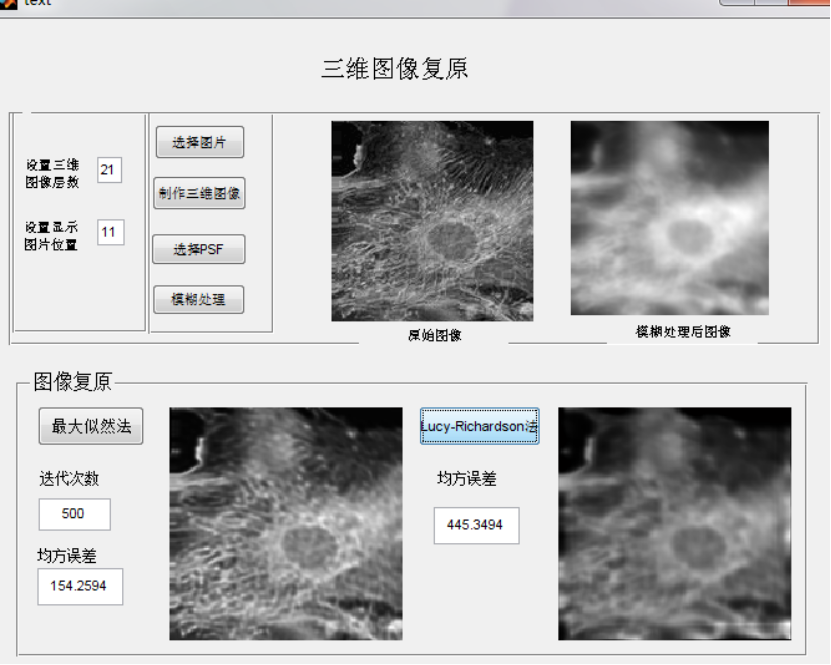Click the 模糊处理后图像 caption

coord(683,332)
